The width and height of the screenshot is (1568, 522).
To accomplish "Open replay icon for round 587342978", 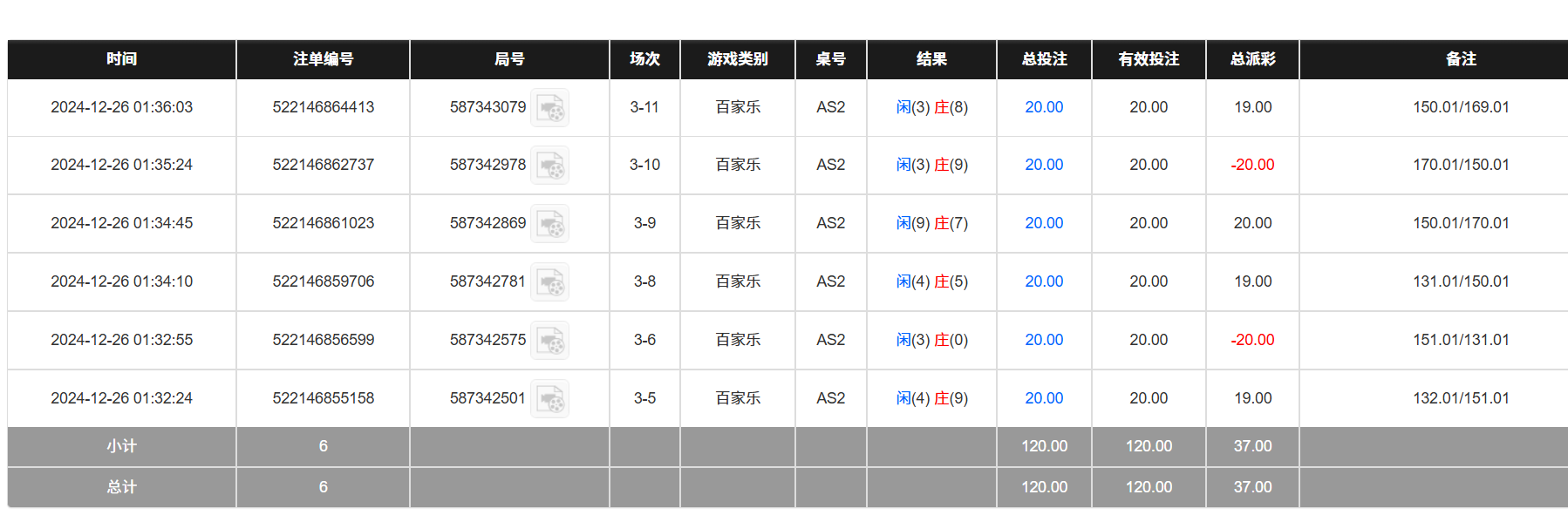I will point(550,166).
